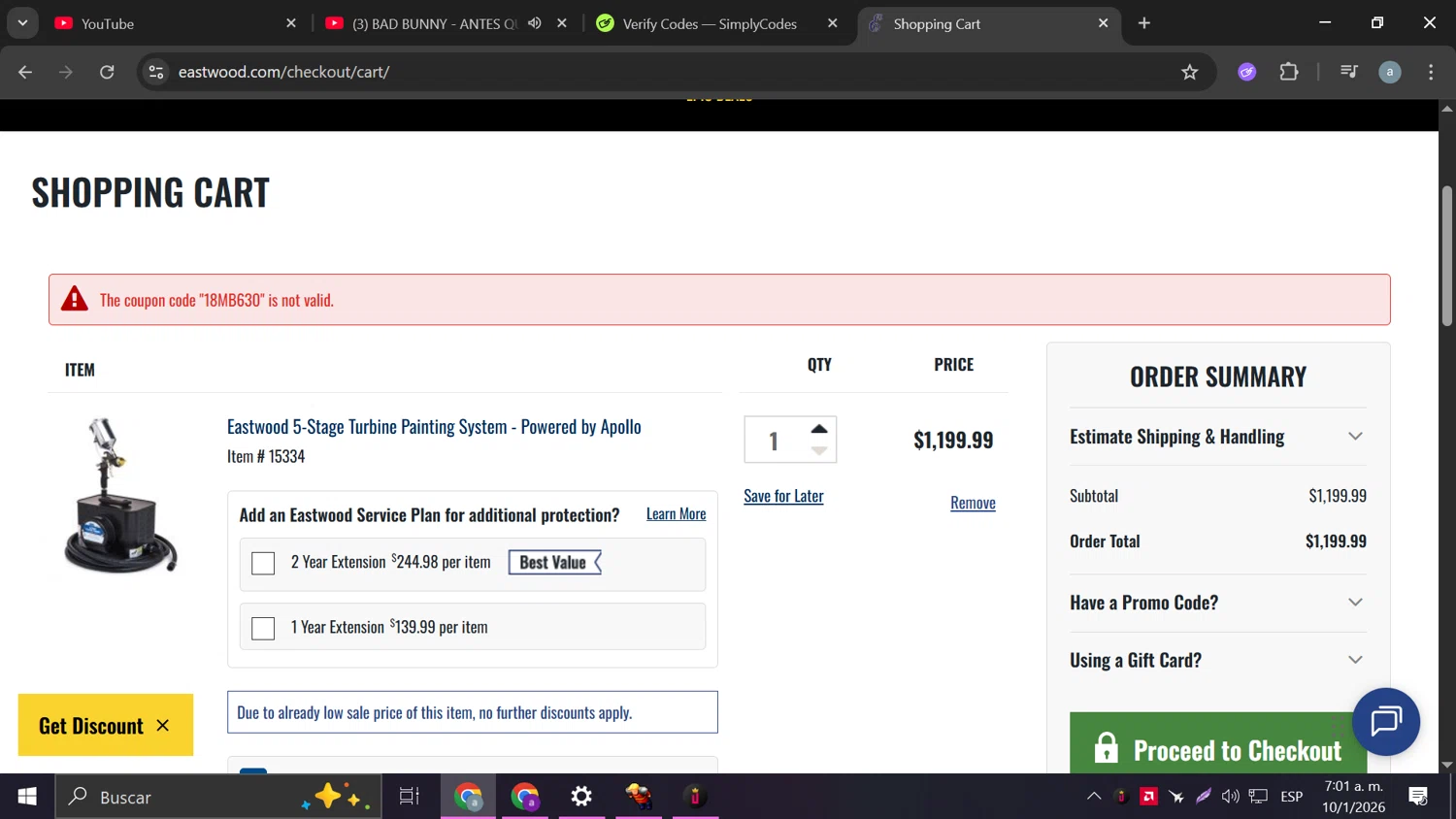Click the browser forward arrow
The image size is (1456, 819).
point(66,72)
